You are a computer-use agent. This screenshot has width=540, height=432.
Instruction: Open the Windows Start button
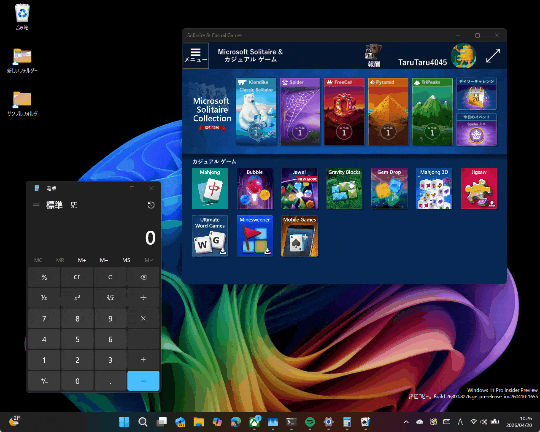(x=124, y=422)
